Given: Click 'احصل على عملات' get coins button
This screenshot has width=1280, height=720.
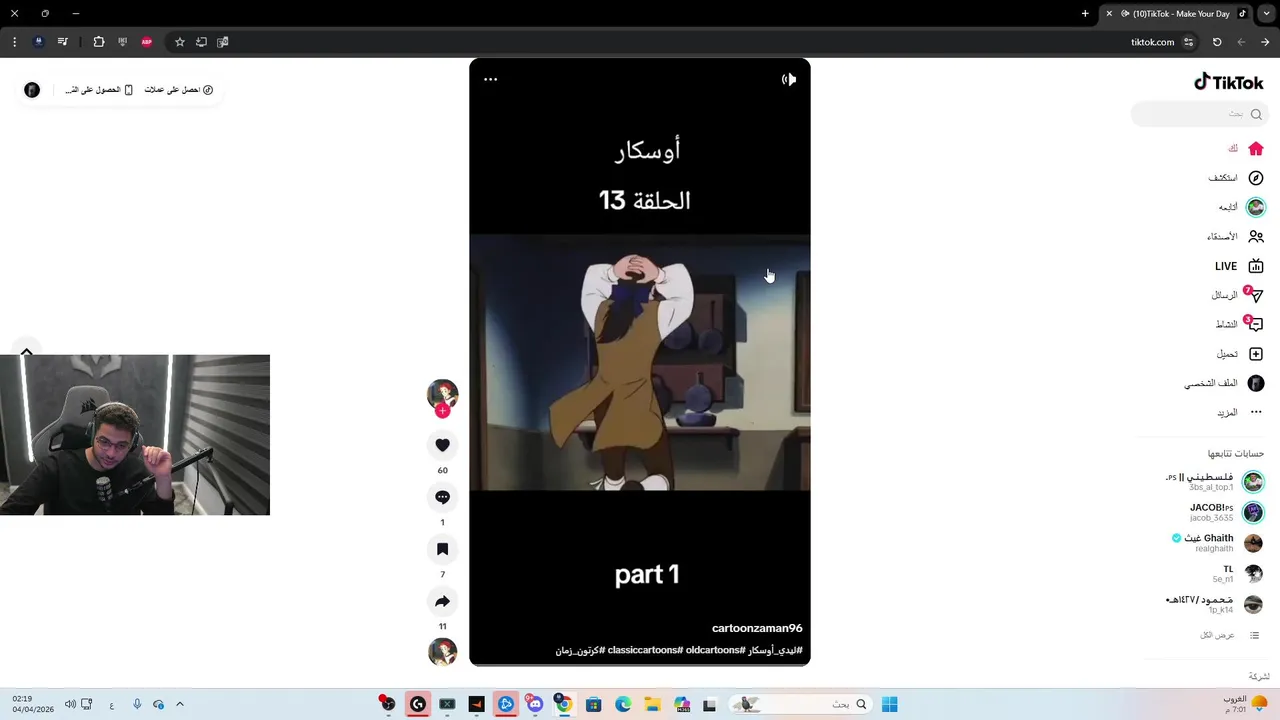Looking at the screenshot, I should pyautogui.click(x=179, y=90).
